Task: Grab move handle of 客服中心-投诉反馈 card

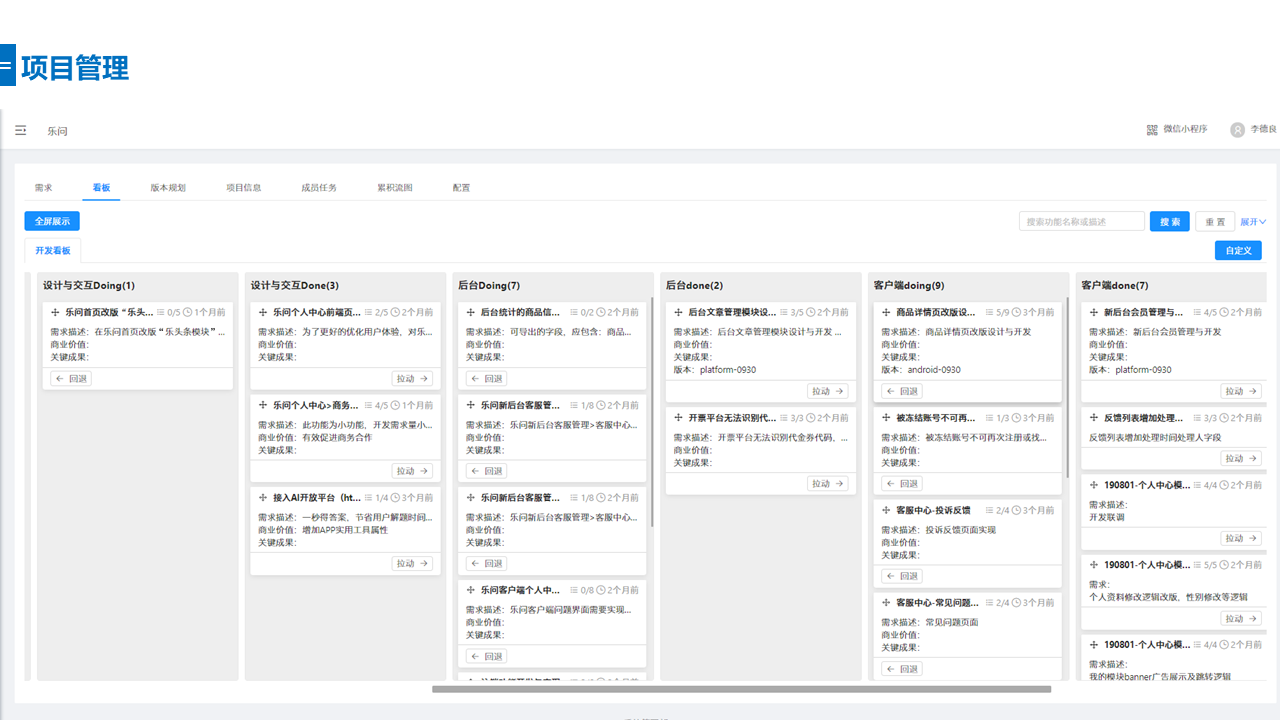Action: [x=886, y=510]
